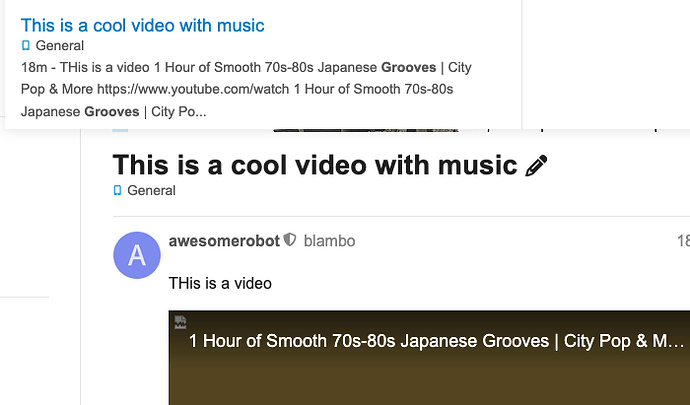Open the purple 'A' user avatar
The image size is (690, 405).
click(137, 255)
